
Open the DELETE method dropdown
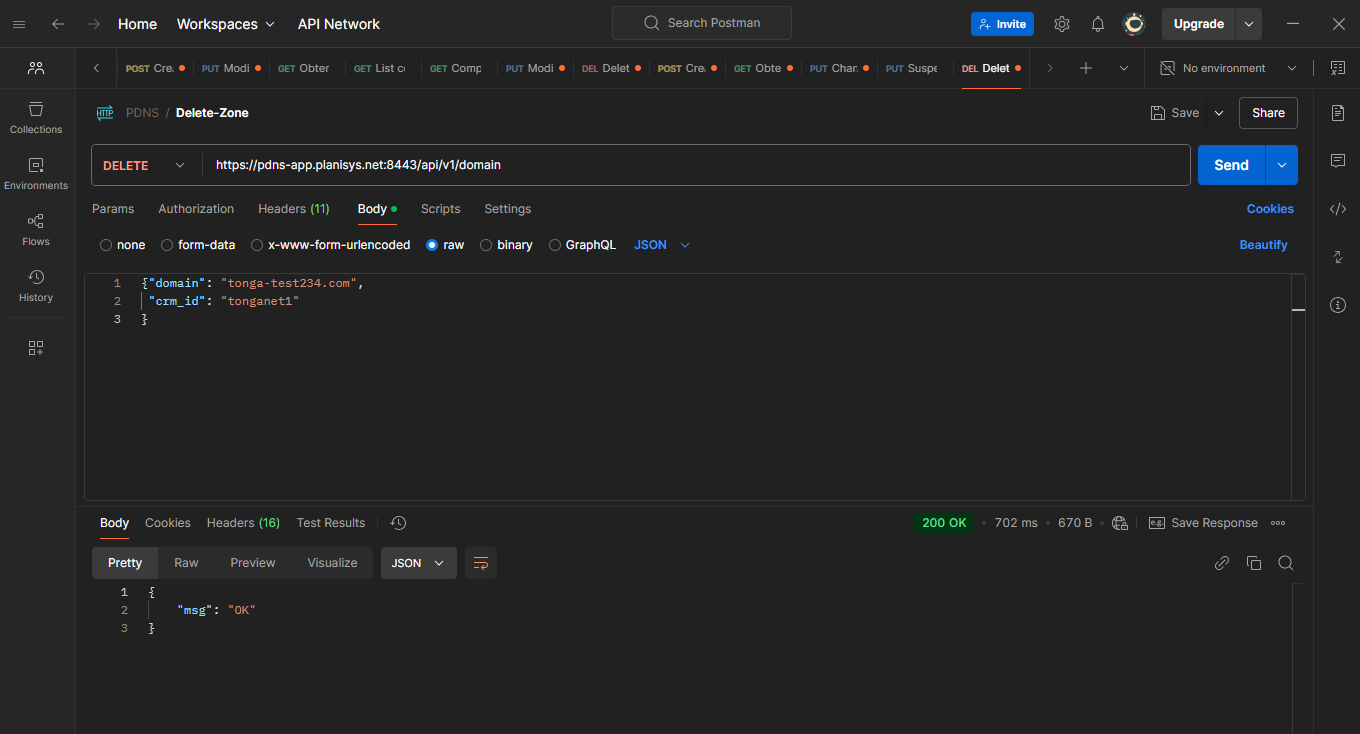145,165
